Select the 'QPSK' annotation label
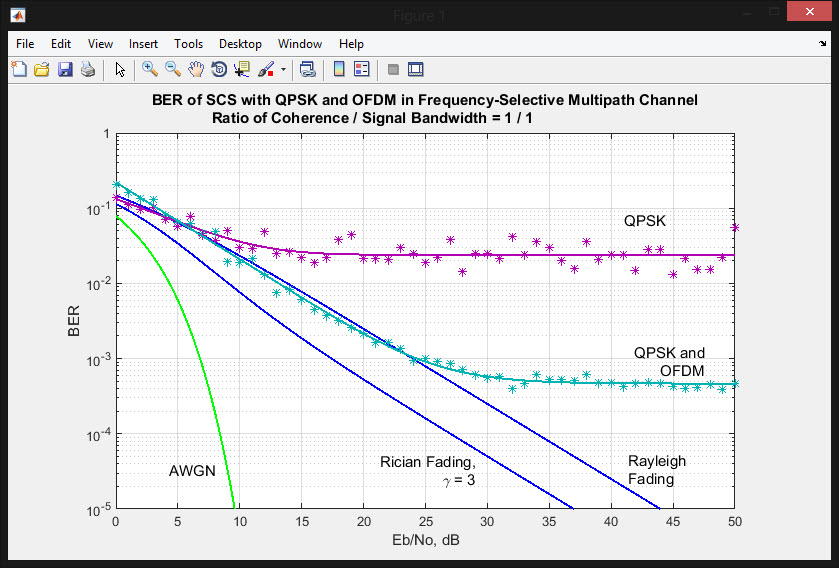 pyautogui.click(x=645, y=221)
